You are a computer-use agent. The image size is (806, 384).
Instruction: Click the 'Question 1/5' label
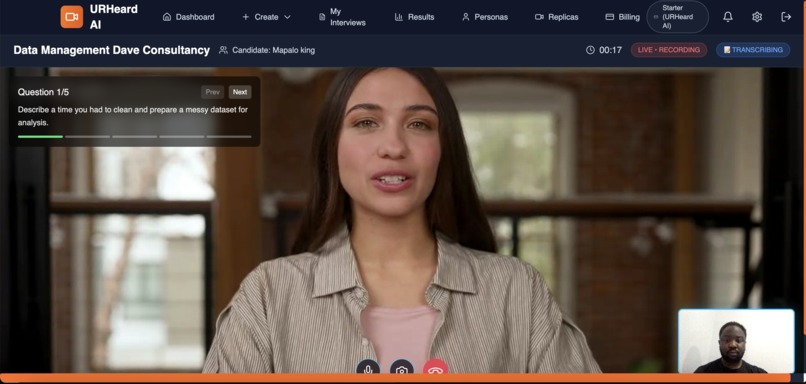[43, 92]
